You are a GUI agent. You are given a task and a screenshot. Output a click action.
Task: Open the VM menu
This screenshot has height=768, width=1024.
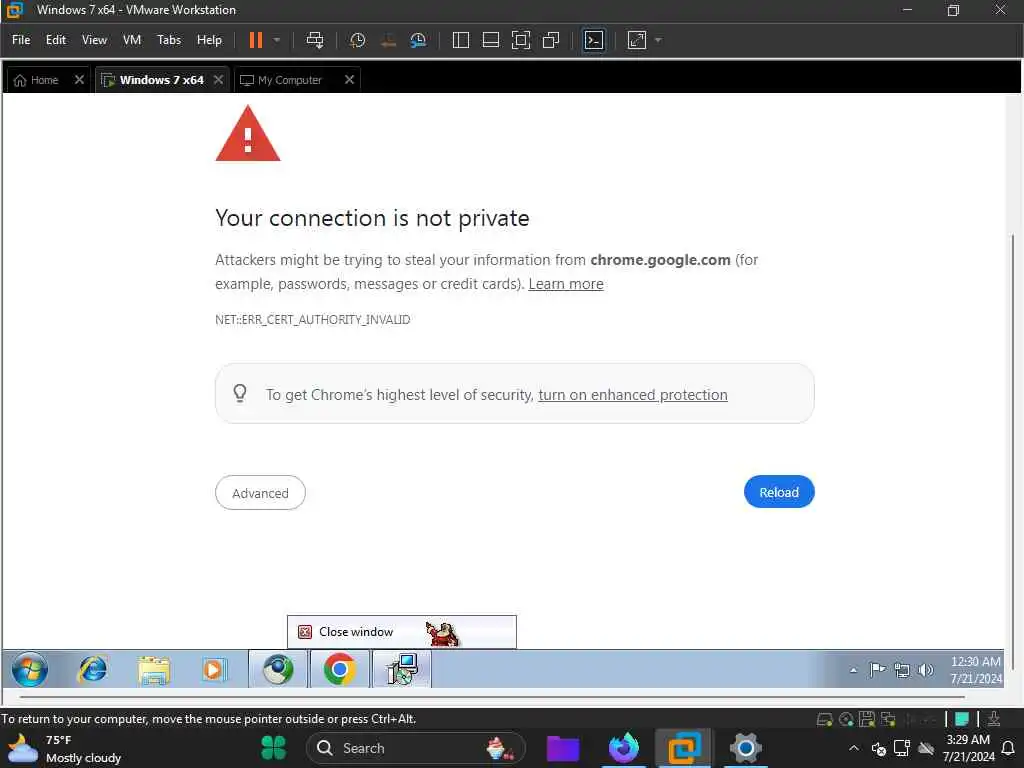pos(132,40)
